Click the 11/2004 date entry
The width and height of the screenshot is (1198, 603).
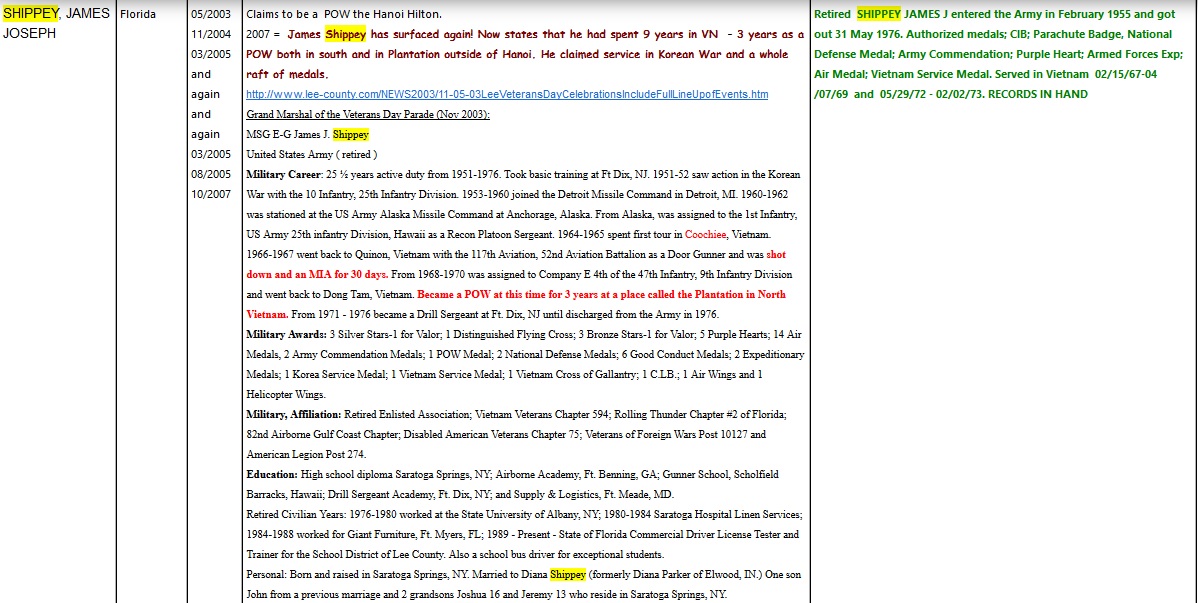(210, 34)
